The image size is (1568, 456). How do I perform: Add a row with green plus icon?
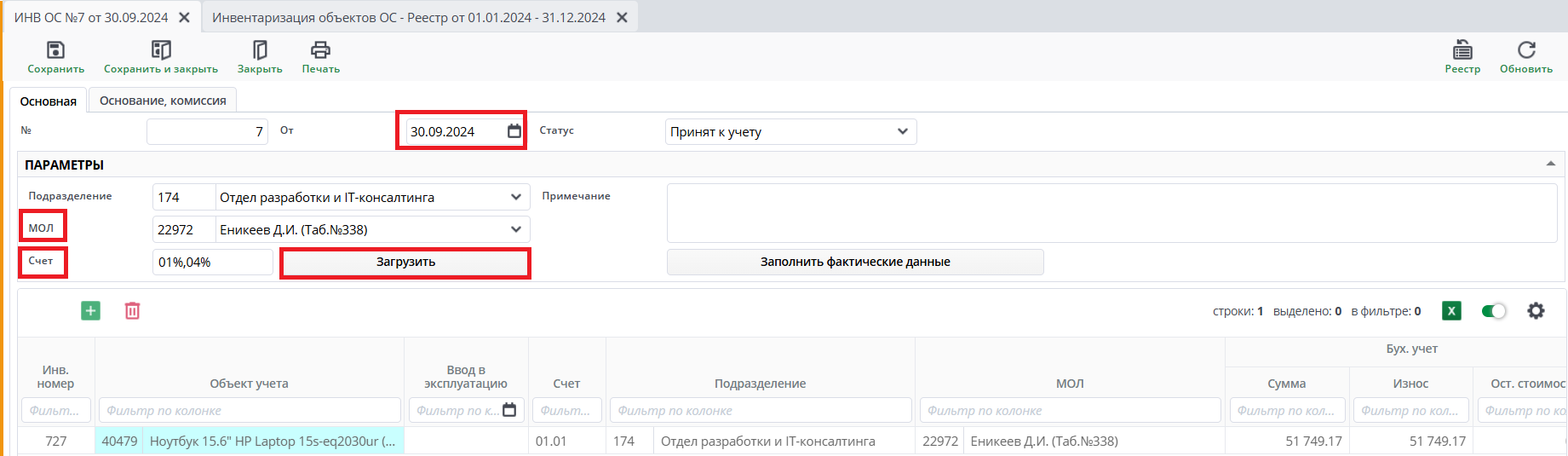[x=90, y=311]
